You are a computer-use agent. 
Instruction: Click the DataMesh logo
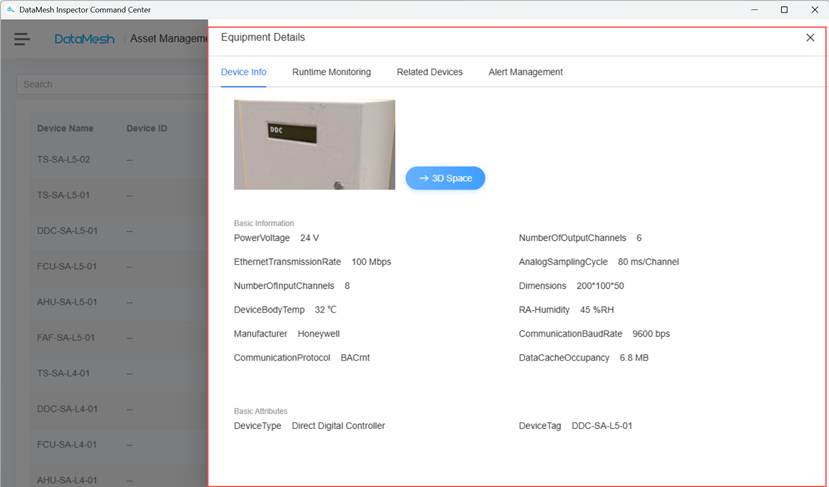tap(84, 39)
